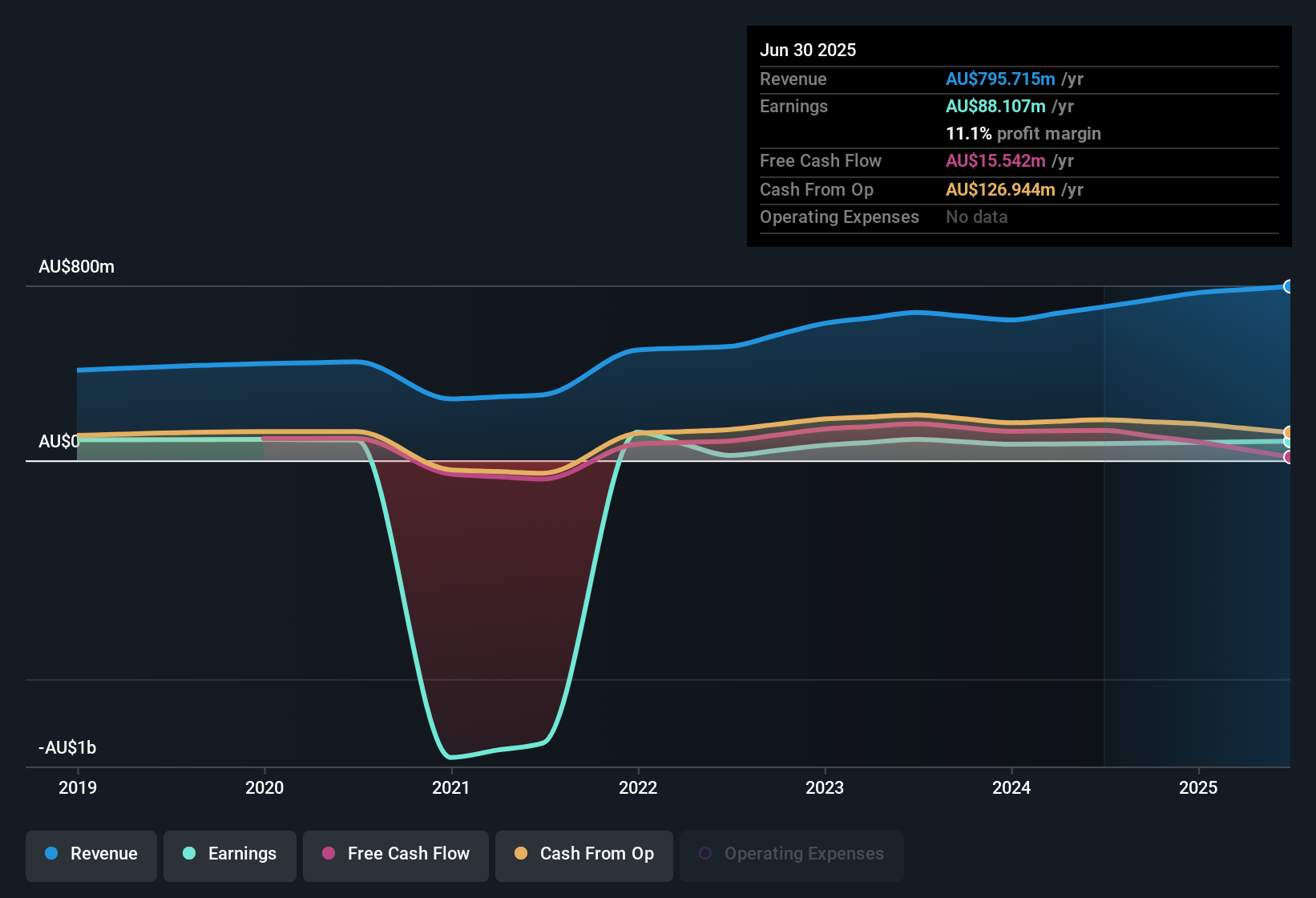Click the AU$795.715m revenue value
The width and height of the screenshot is (1316, 898).
click(x=1000, y=79)
